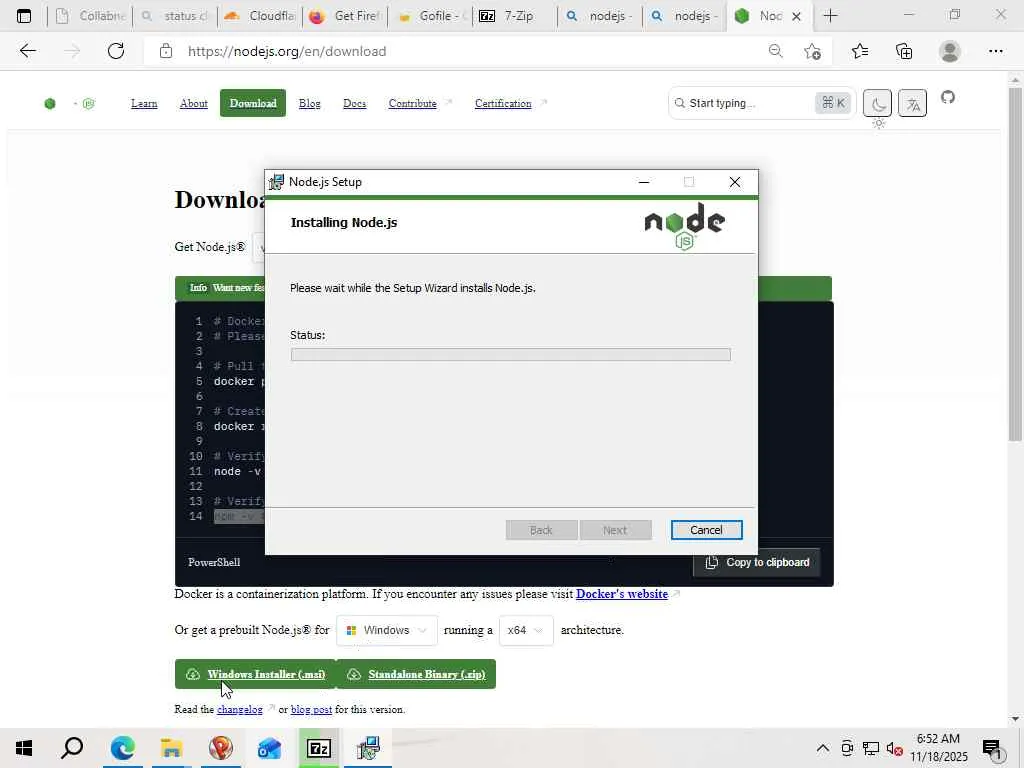Open the GitHub icon link
Image resolution: width=1024 pixels, height=768 pixels.
tap(948, 97)
